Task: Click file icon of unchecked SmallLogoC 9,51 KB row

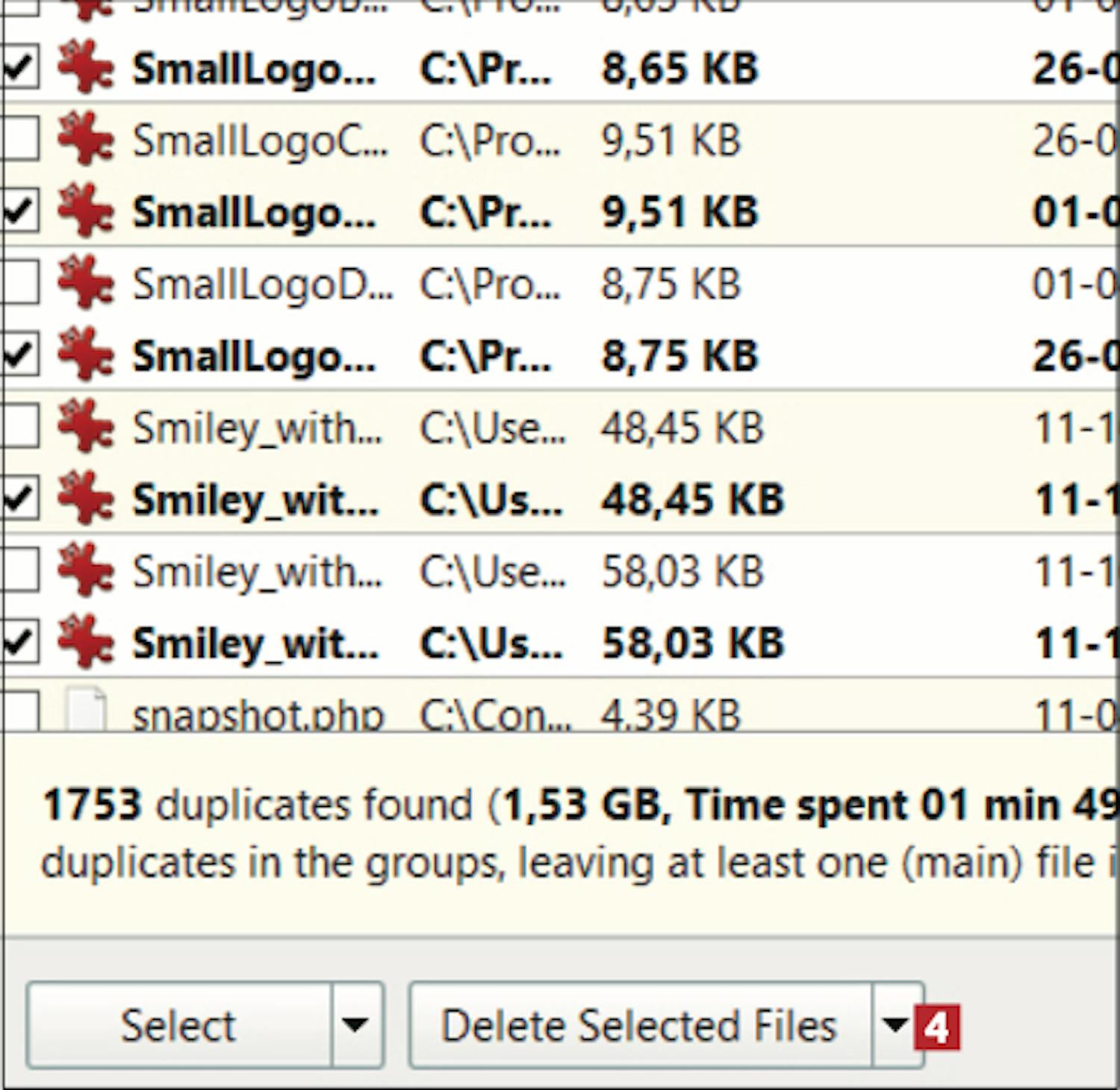Action: point(85,138)
